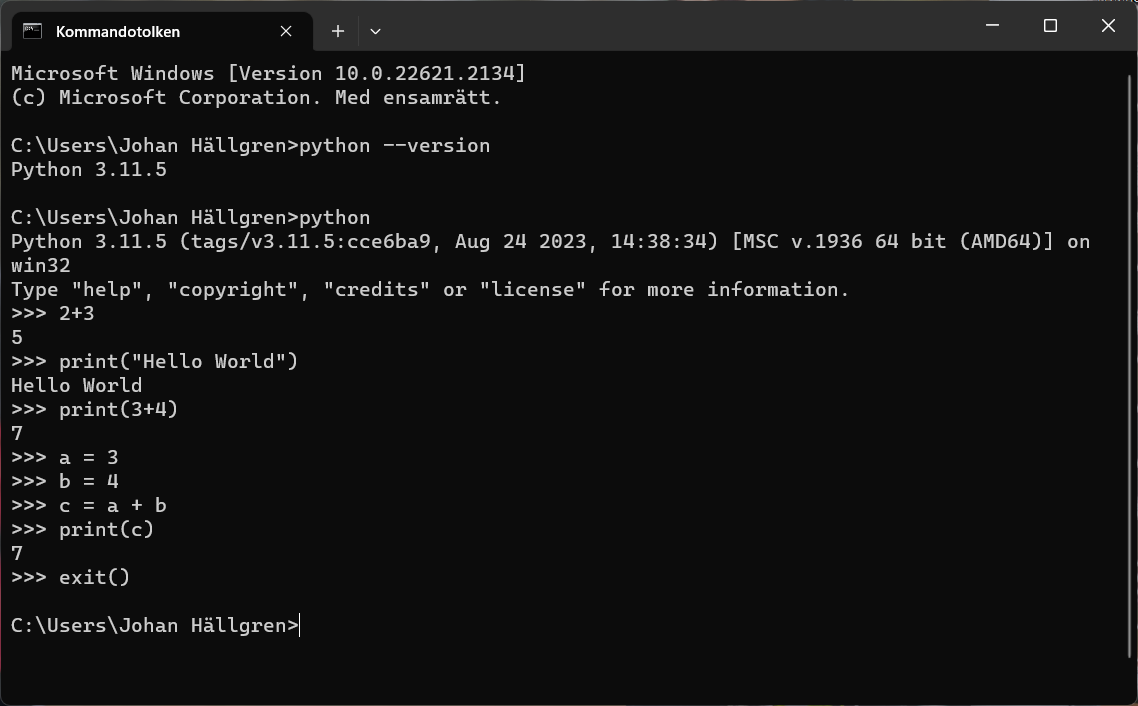The width and height of the screenshot is (1138, 706).
Task: Click the 'Type "help"' information line
Action: [430, 290]
